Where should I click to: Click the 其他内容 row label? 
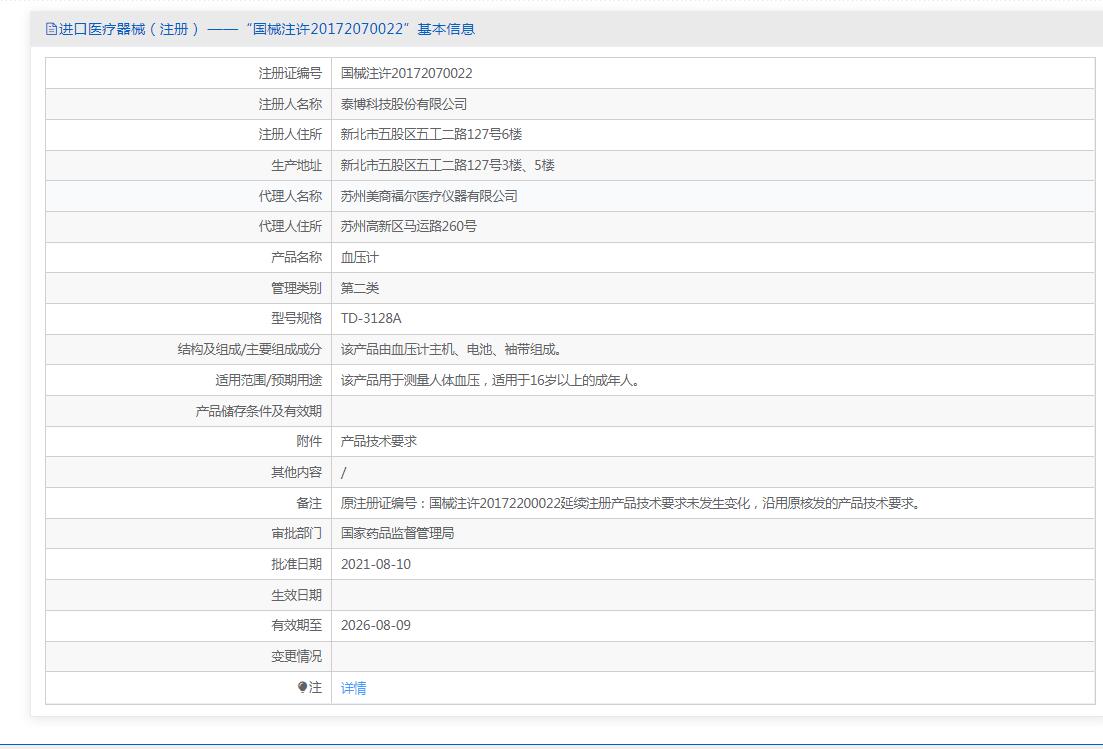(296, 473)
